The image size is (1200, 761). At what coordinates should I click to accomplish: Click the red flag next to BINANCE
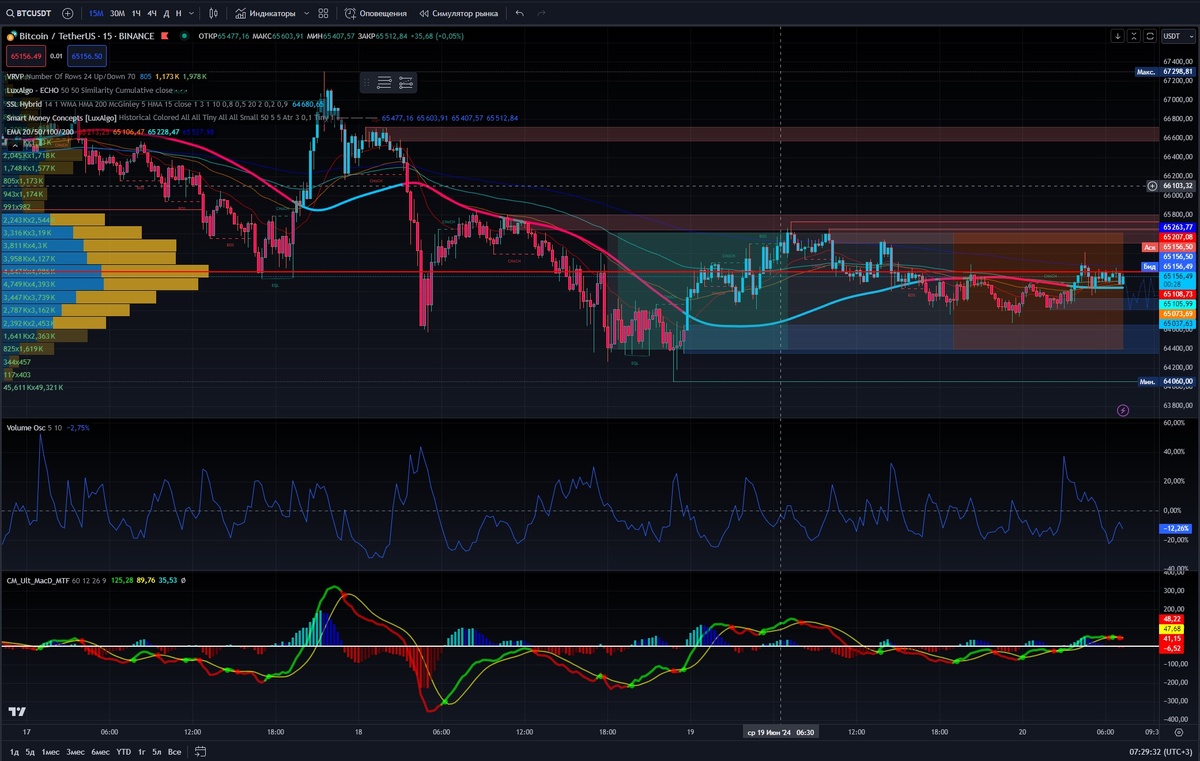point(166,36)
